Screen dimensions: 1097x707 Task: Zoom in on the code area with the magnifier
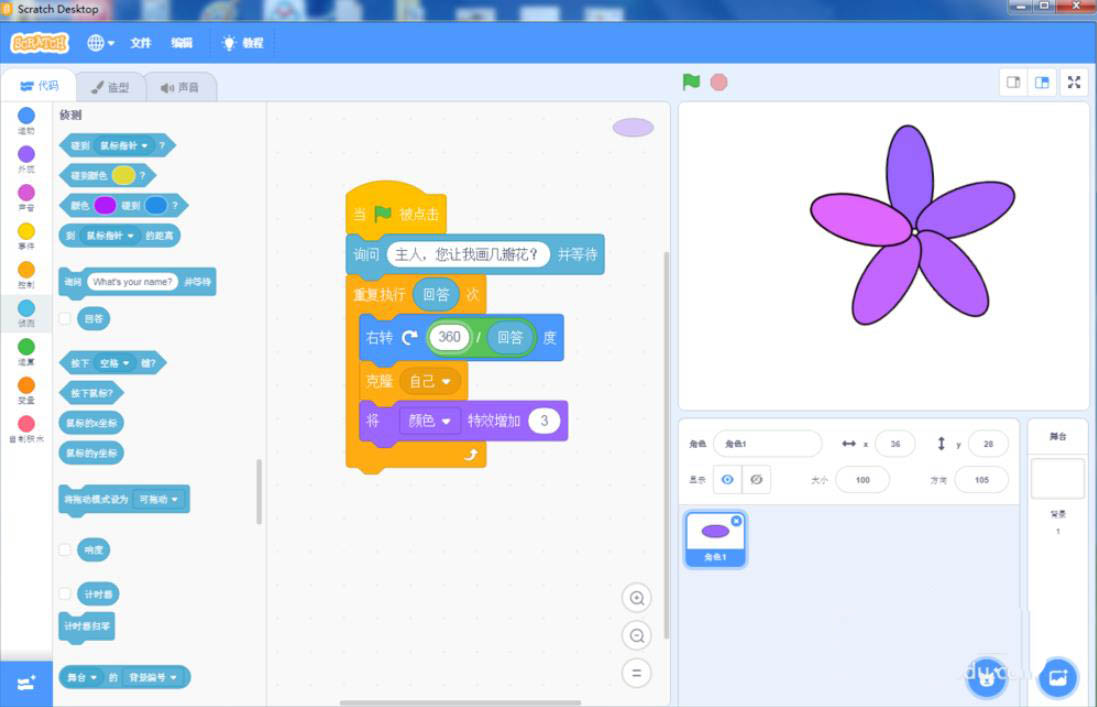(x=637, y=597)
